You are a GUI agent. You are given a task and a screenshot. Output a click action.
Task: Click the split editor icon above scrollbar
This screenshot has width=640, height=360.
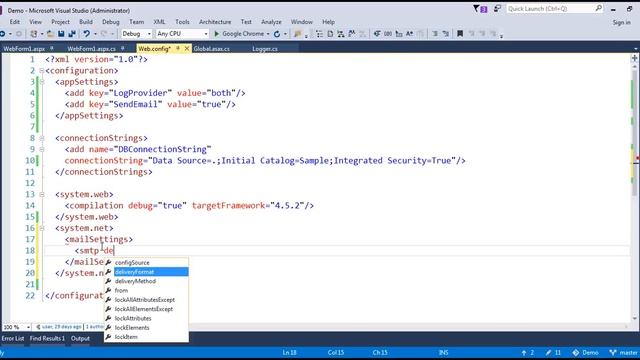click(634, 58)
